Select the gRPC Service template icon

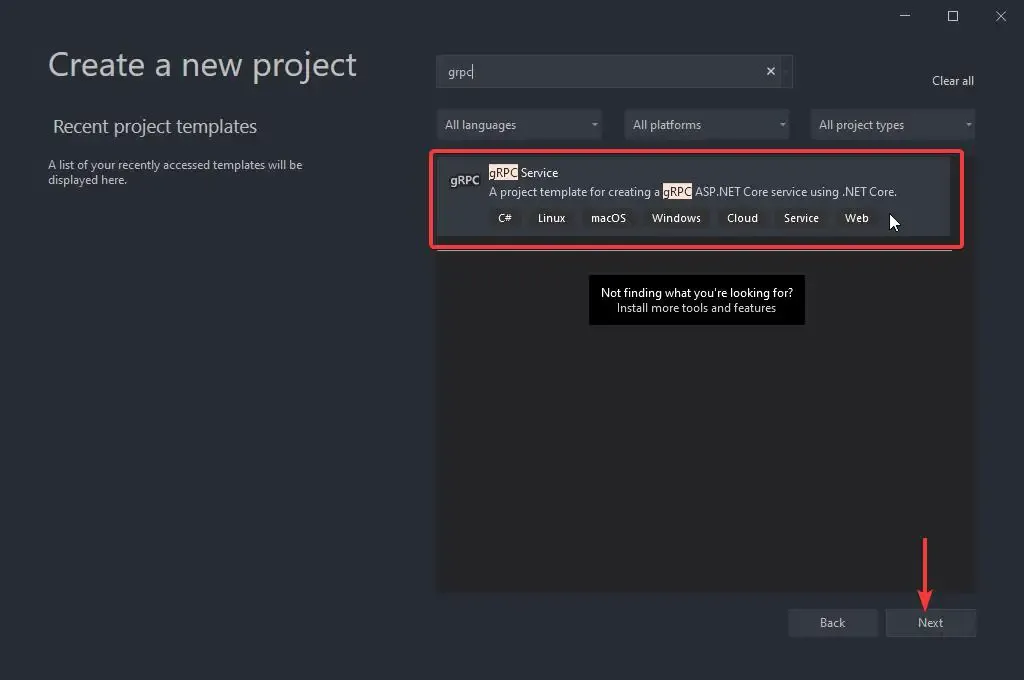(463, 180)
